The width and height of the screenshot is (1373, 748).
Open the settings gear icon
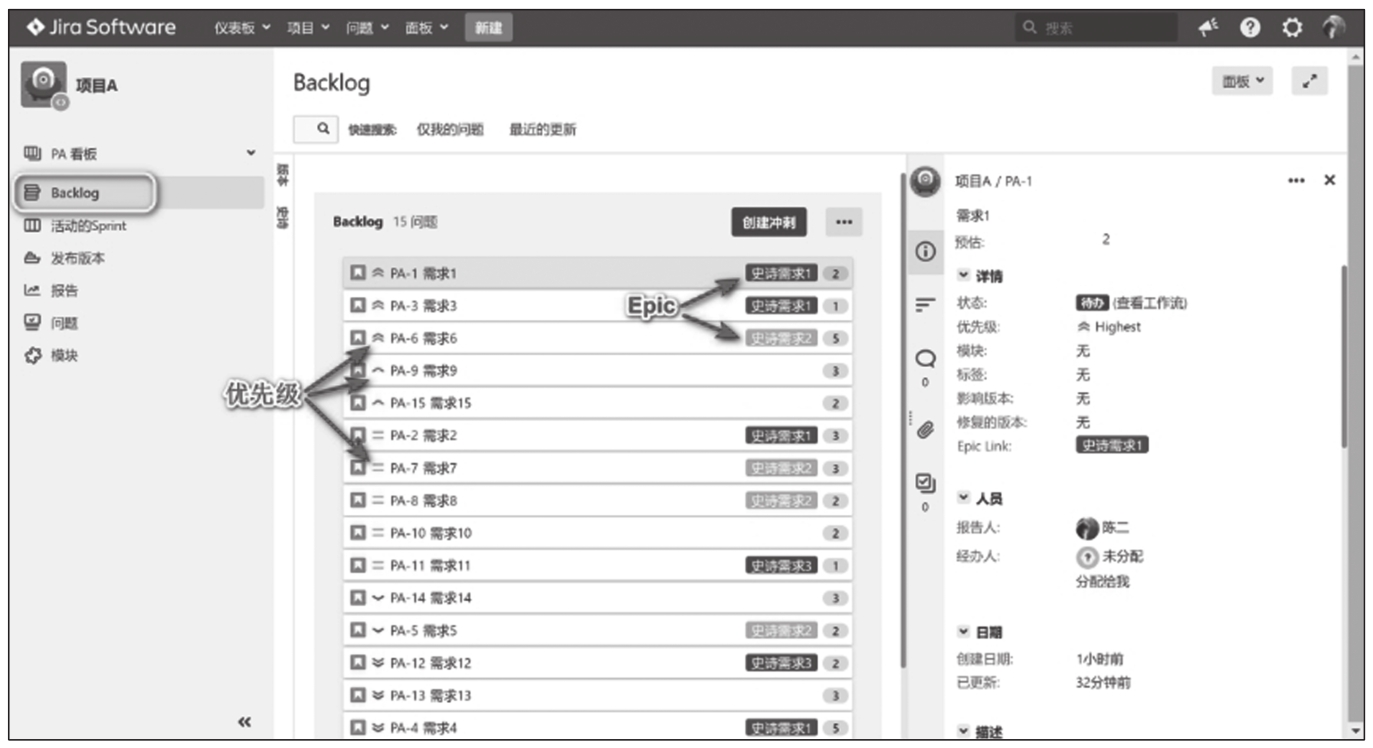pos(1292,29)
